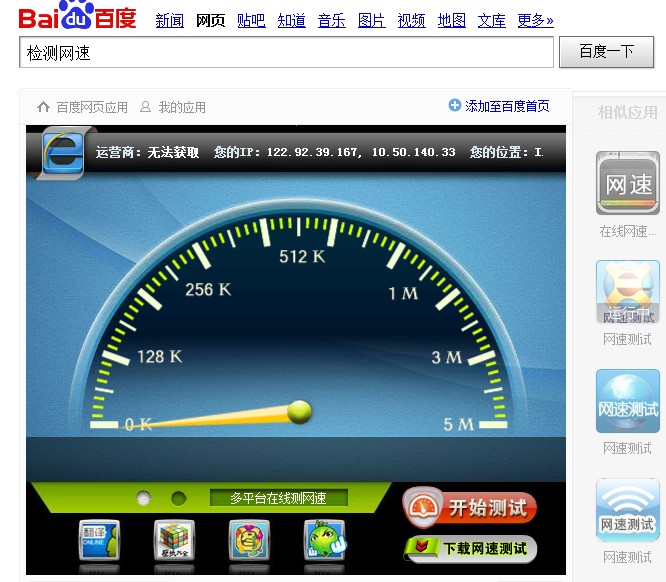The image size is (666, 582).
Task: Open the 音乐 music tab
Action: click(331, 20)
